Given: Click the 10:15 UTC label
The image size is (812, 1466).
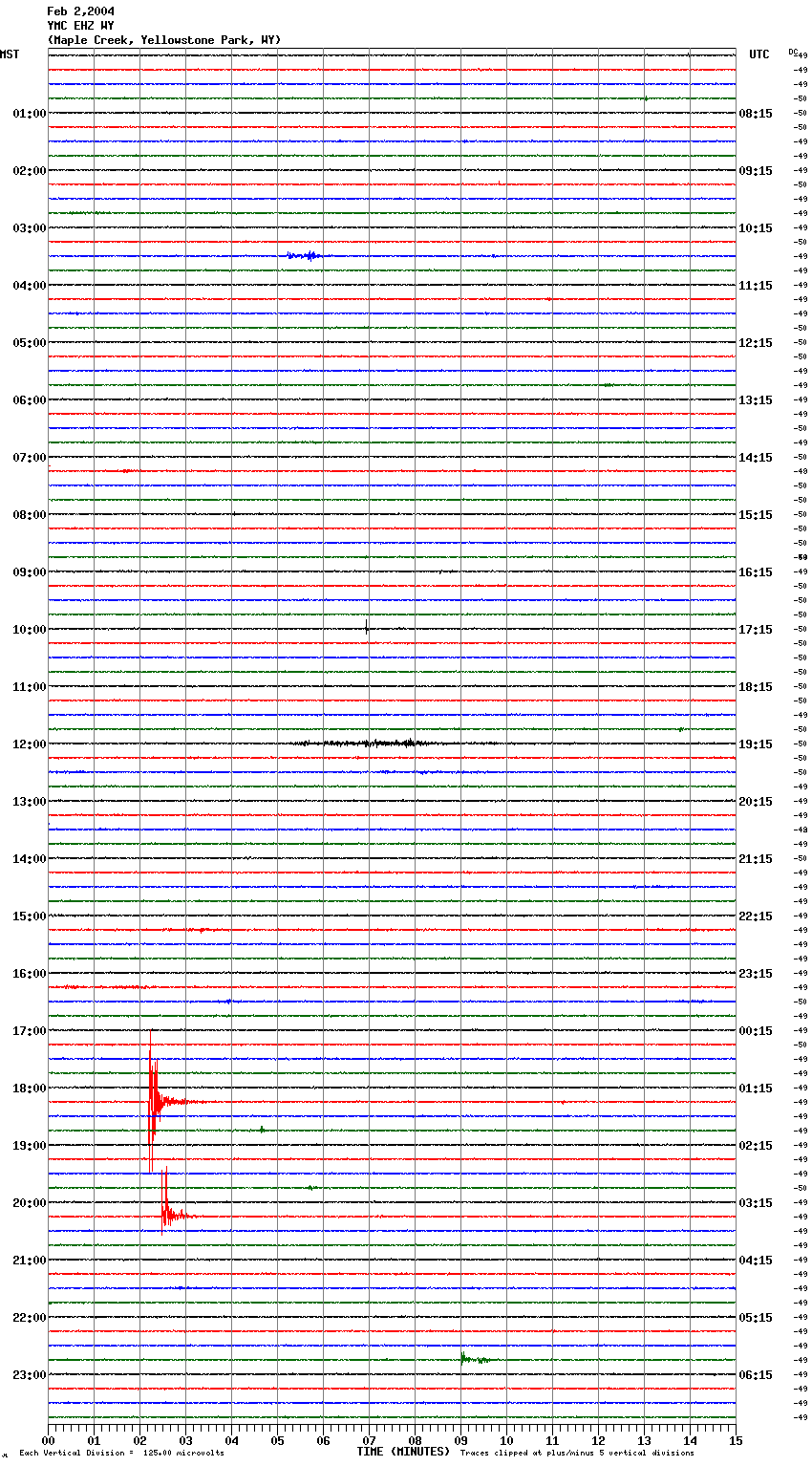Looking at the screenshot, I should (756, 228).
